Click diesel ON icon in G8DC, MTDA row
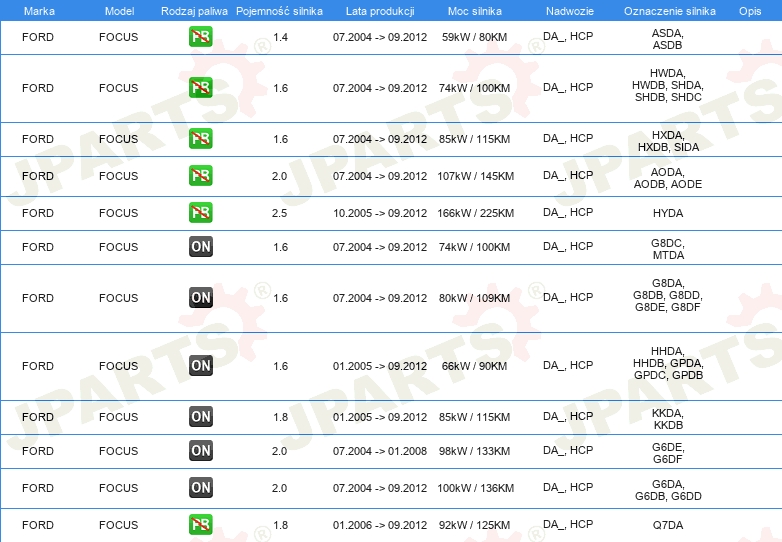This screenshot has width=782, height=542. (200, 246)
